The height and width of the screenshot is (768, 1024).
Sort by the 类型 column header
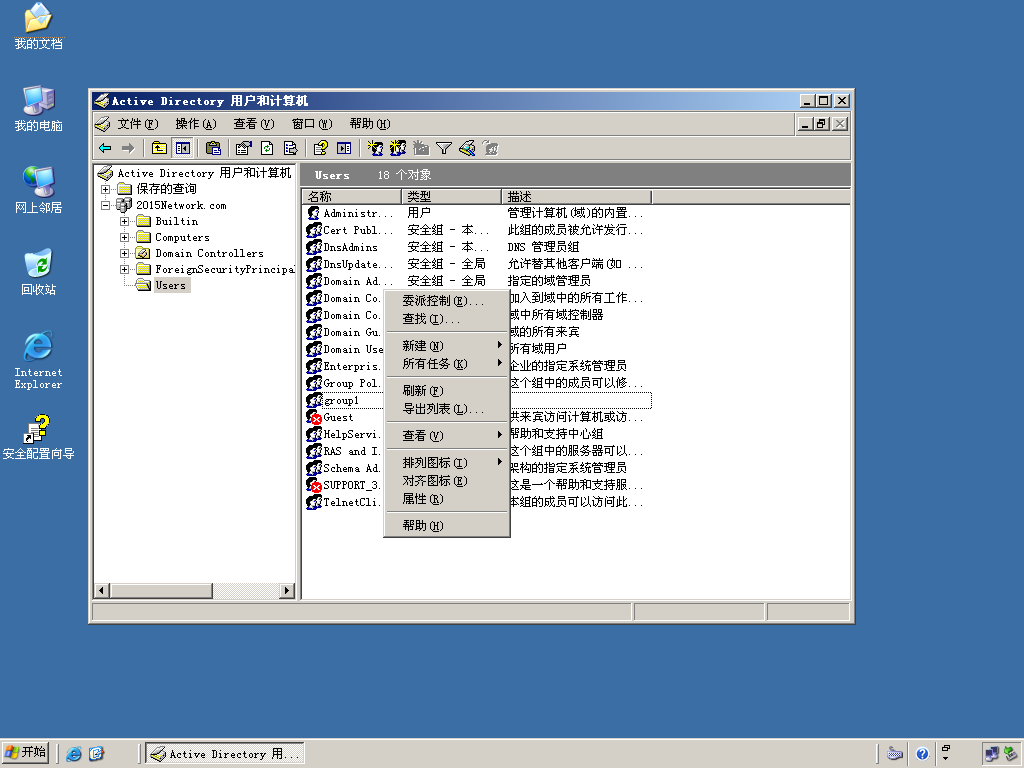click(x=452, y=197)
